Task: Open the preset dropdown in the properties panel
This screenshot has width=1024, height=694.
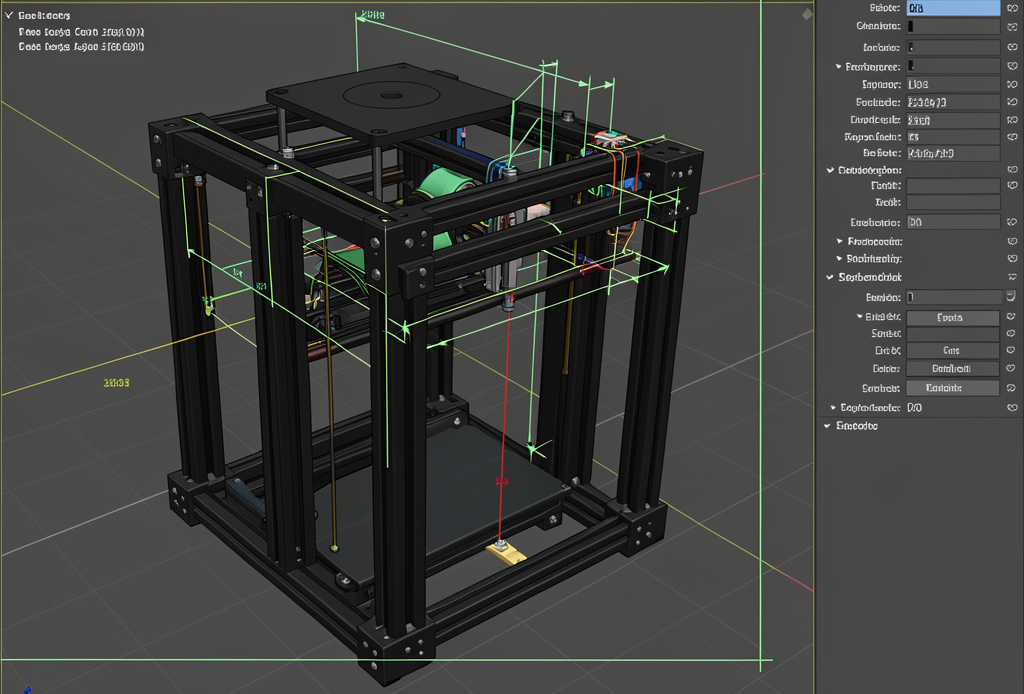Action: (953, 317)
